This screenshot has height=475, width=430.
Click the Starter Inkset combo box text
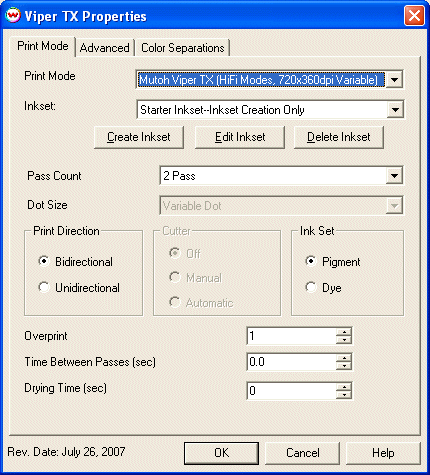coord(222,110)
